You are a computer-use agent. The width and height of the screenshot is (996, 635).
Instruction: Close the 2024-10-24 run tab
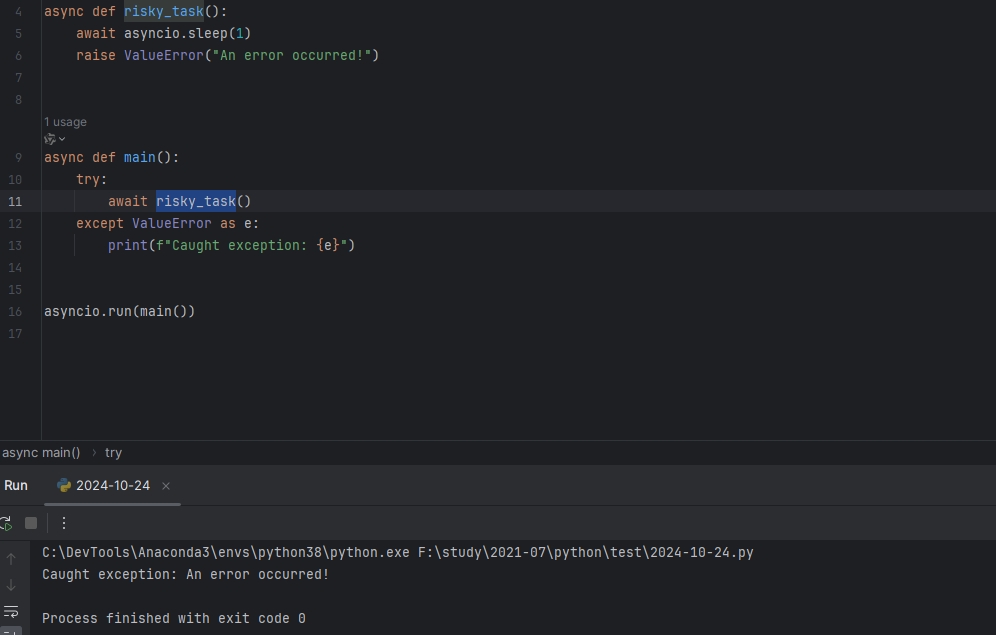[x=166, y=486]
